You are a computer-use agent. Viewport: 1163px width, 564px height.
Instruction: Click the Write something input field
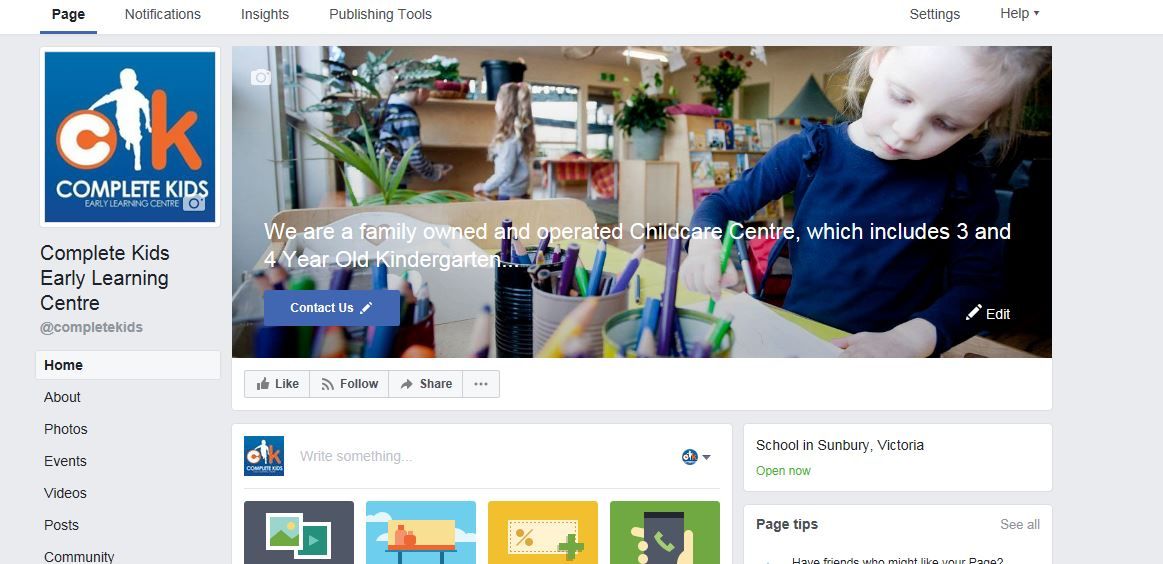click(x=482, y=456)
